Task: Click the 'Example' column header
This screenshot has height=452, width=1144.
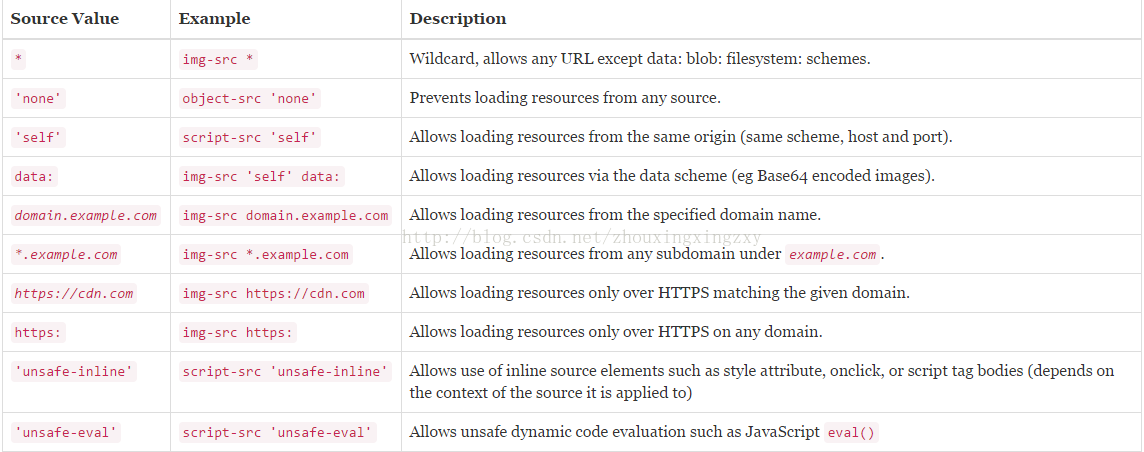Action: coord(214,19)
